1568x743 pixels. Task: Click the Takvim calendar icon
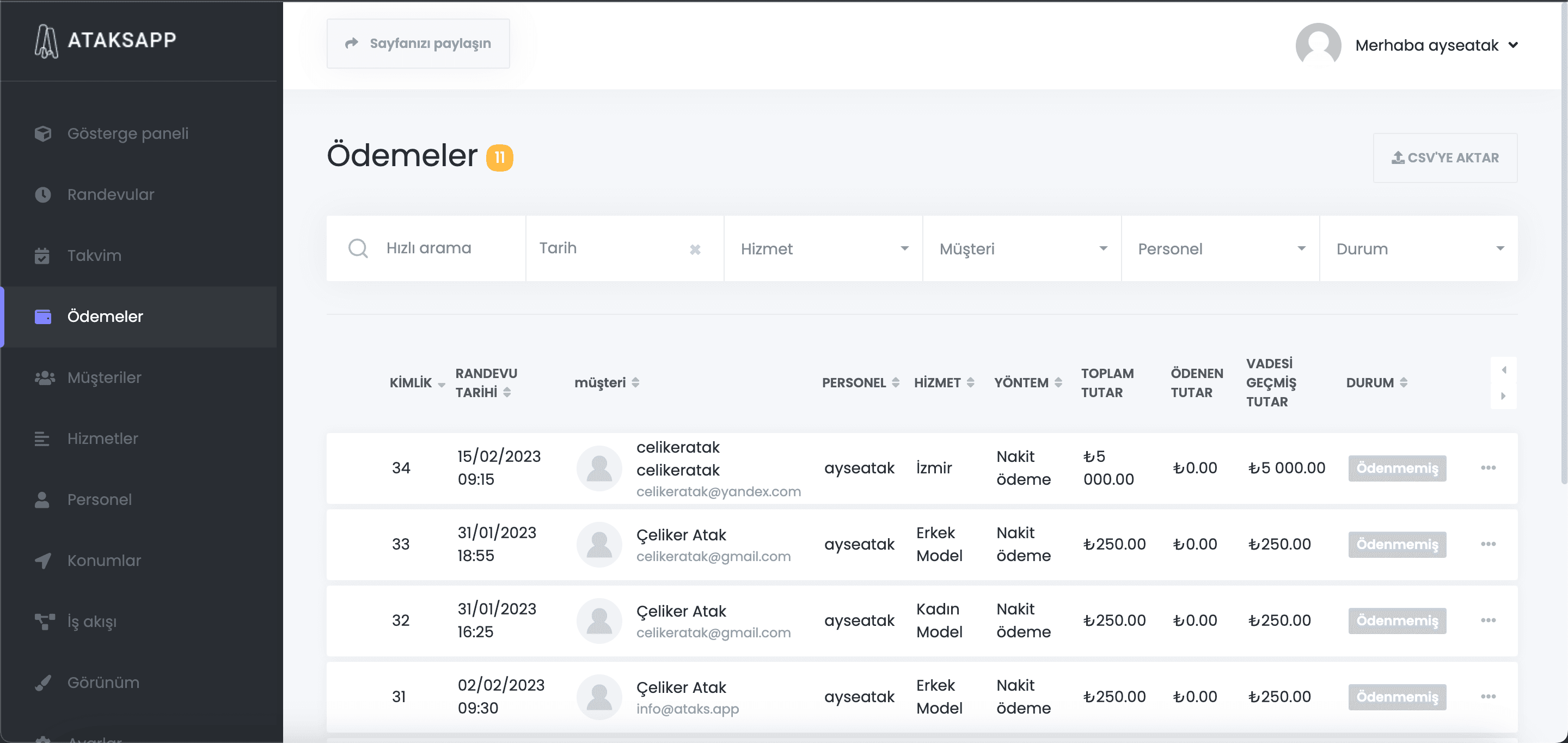coord(42,256)
